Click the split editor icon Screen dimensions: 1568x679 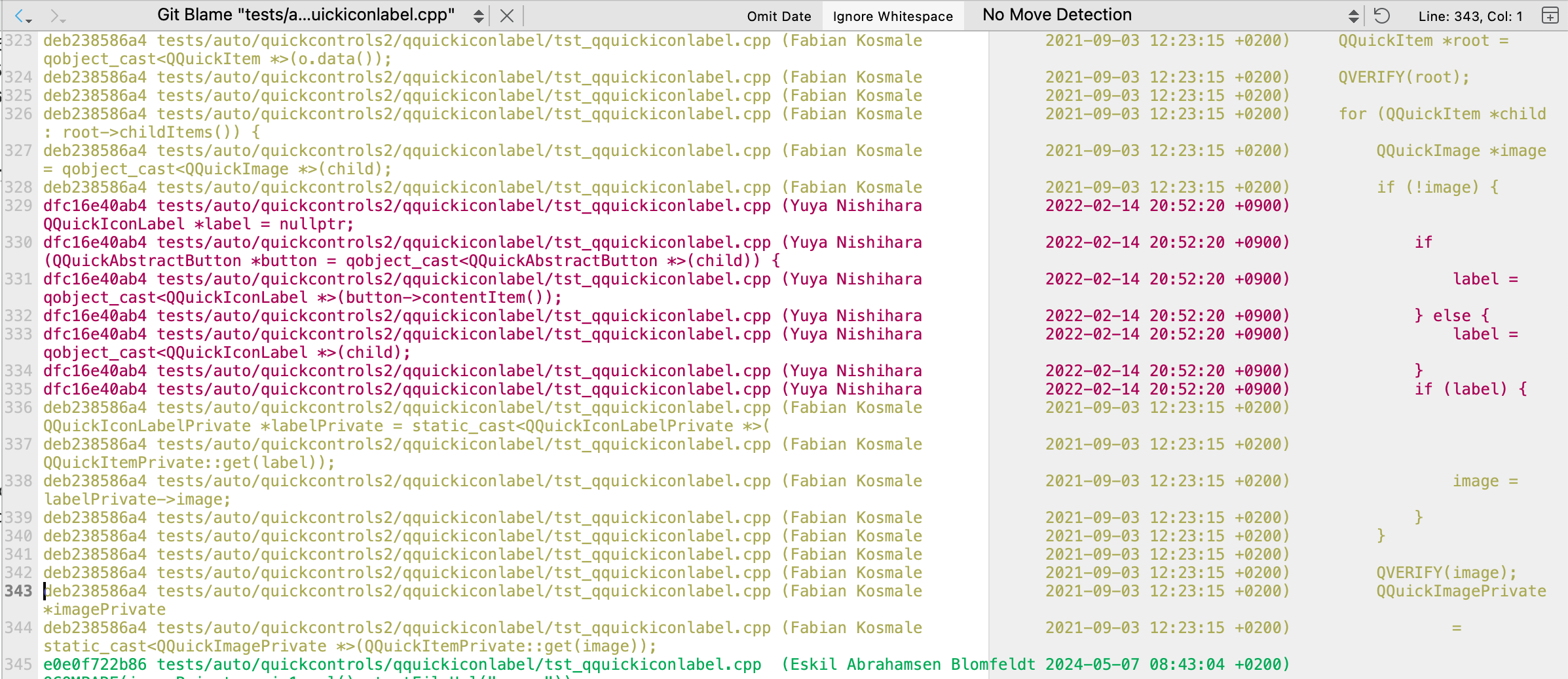pos(1550,16)
